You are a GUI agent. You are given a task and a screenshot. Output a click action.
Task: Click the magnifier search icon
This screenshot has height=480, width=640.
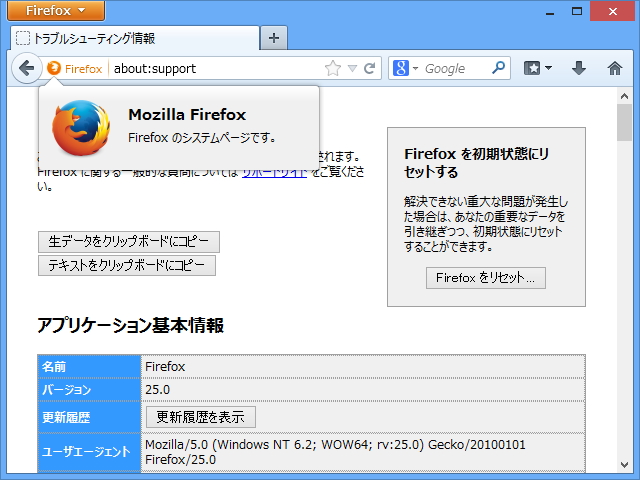tap(498, 68)
